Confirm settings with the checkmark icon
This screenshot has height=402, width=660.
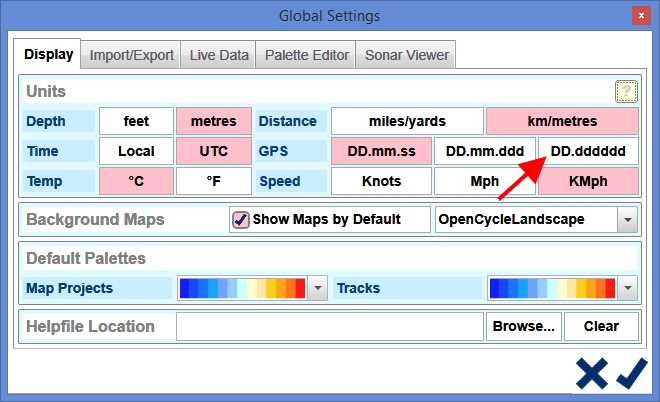pyautogui.click(x=631, y=373)
